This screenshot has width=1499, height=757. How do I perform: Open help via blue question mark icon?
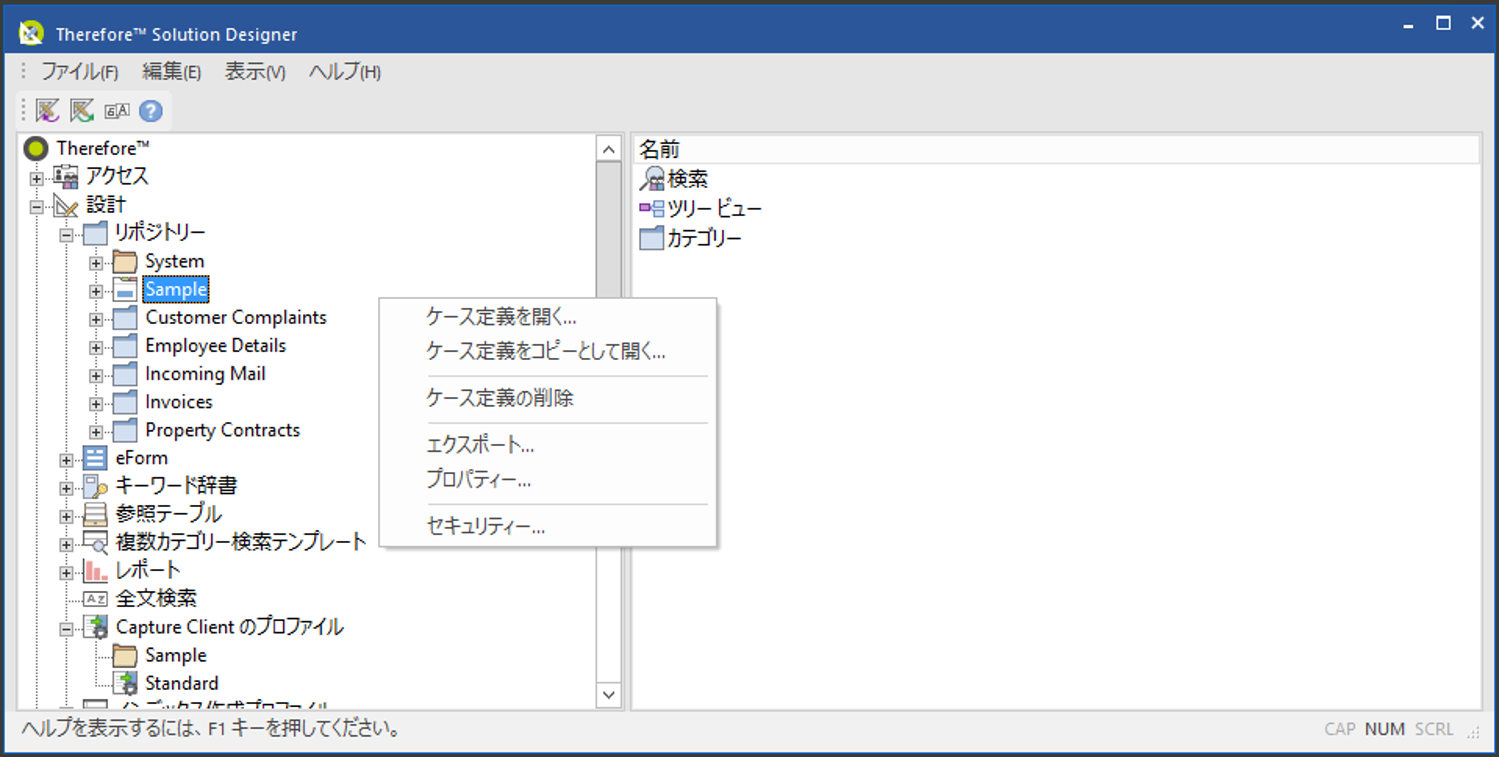[x=151, y=111]
